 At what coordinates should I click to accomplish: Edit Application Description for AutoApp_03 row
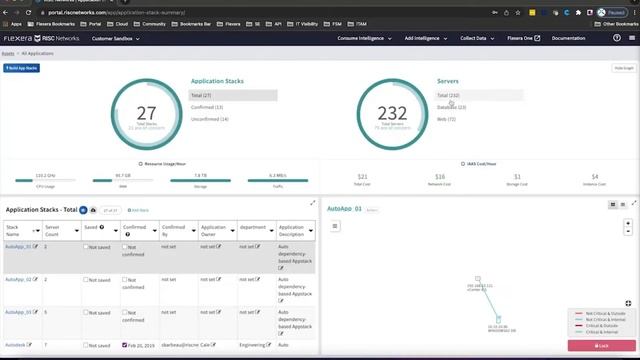(x=281, y=334)
